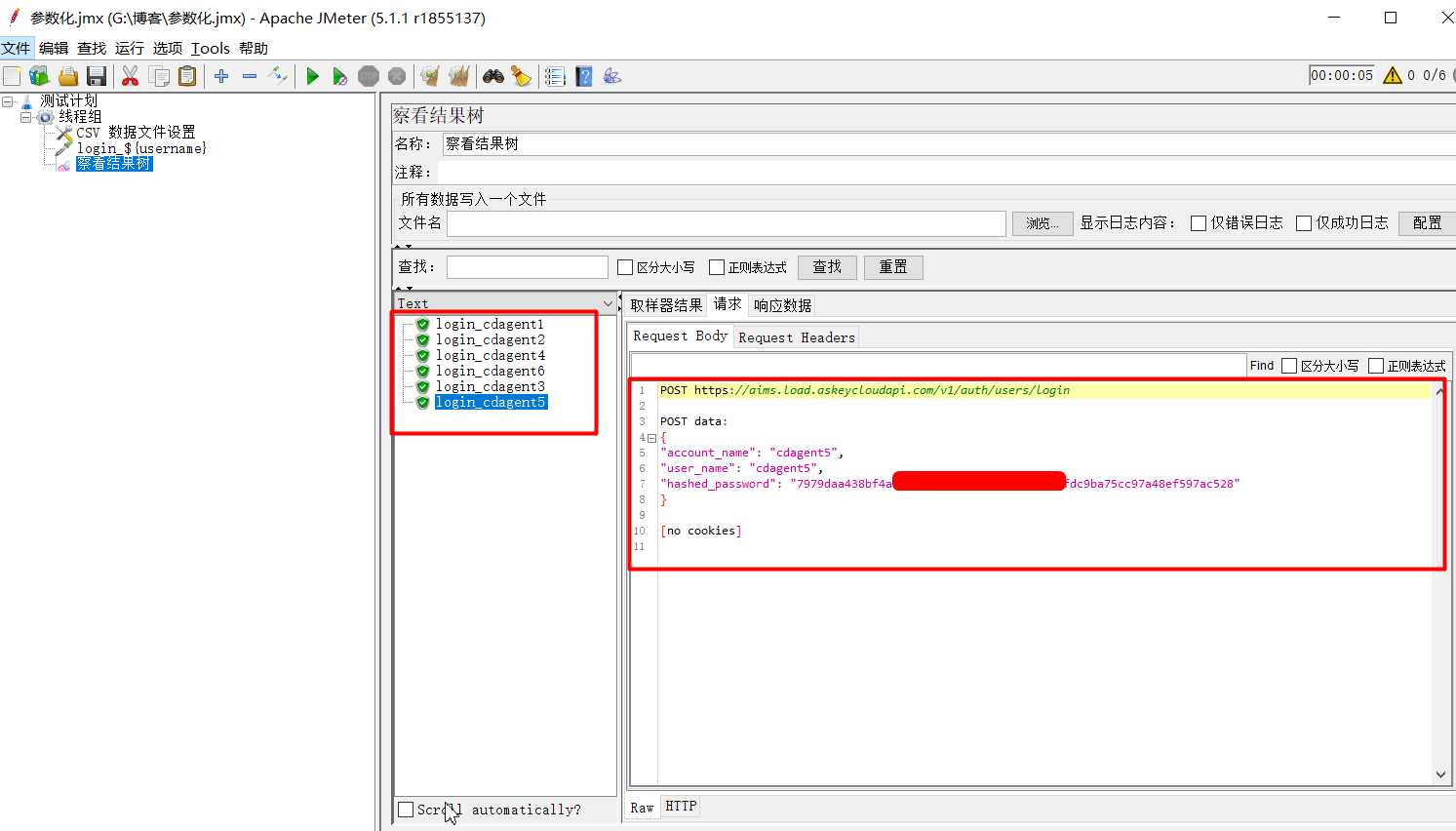1456x831 pixels.
Task: Enable 区分大小写 checkbox beside 查找 field
Action: pos(625,267)
